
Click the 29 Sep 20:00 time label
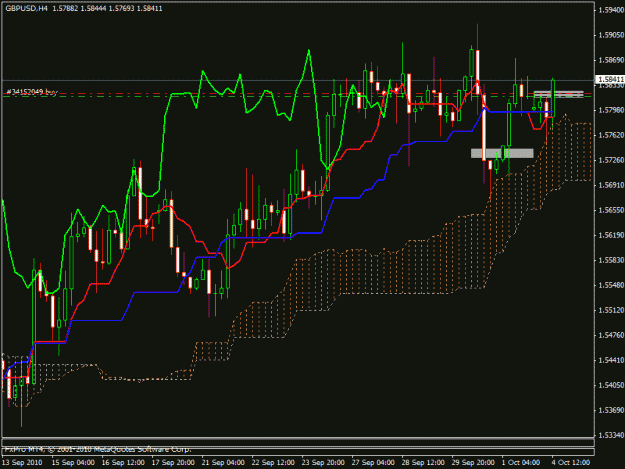(473, 463)
